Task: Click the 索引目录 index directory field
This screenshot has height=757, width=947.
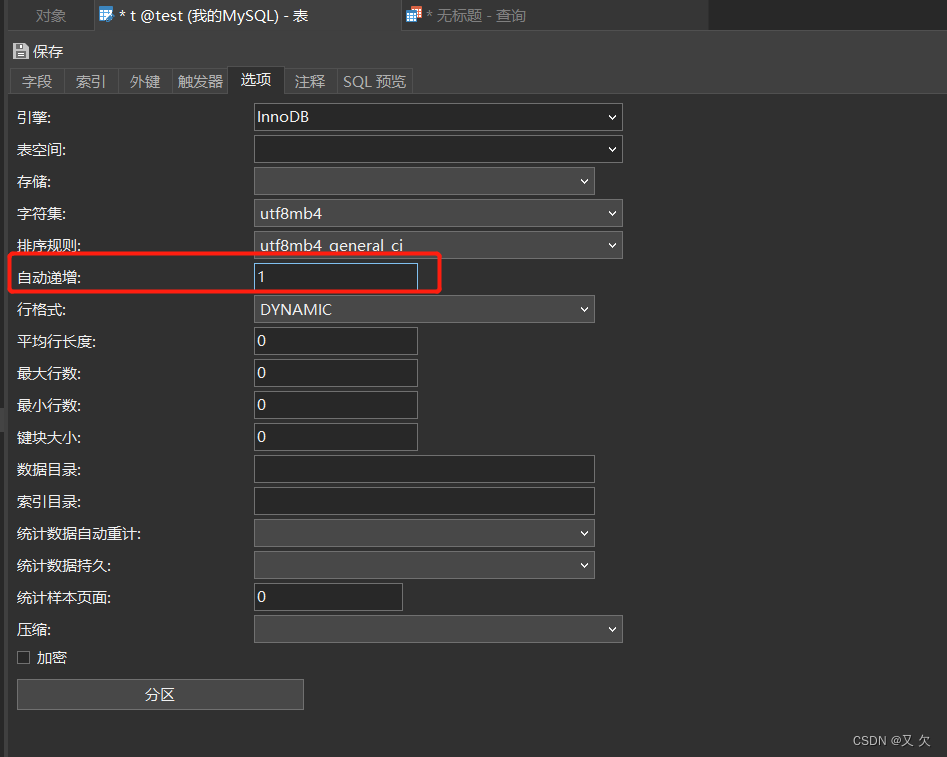Action: coord(425,501)
